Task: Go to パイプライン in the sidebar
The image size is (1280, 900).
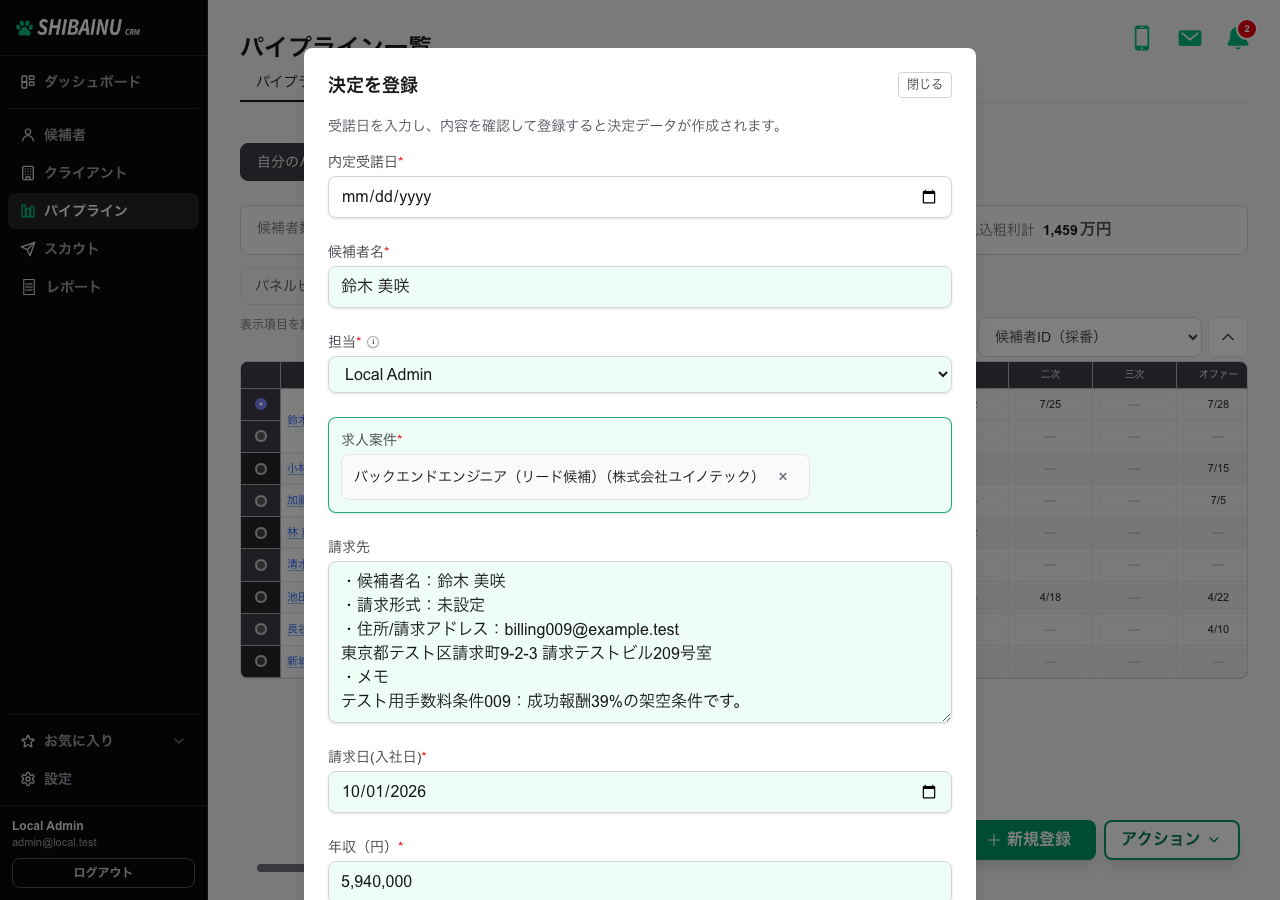Action: pos(103,211)
